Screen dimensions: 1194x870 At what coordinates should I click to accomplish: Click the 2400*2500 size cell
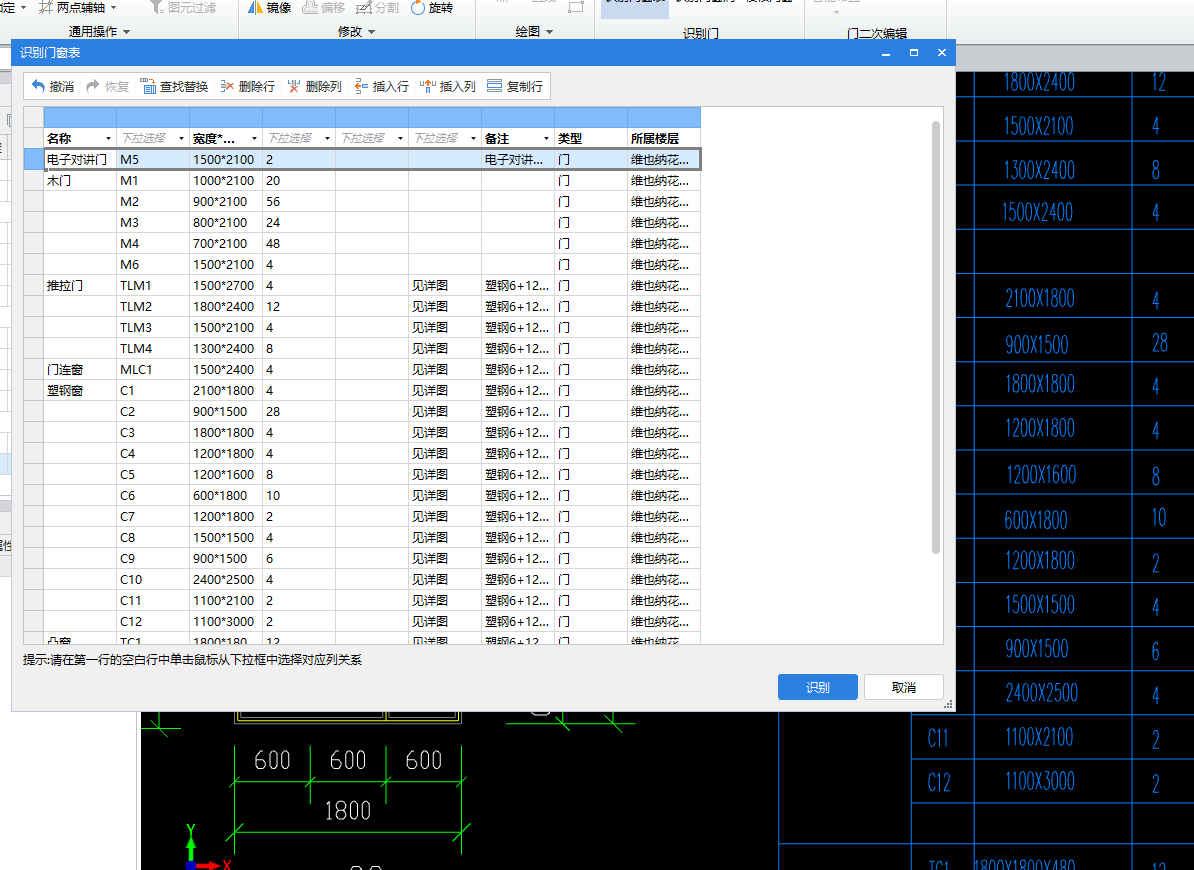[x=226, y=579]
